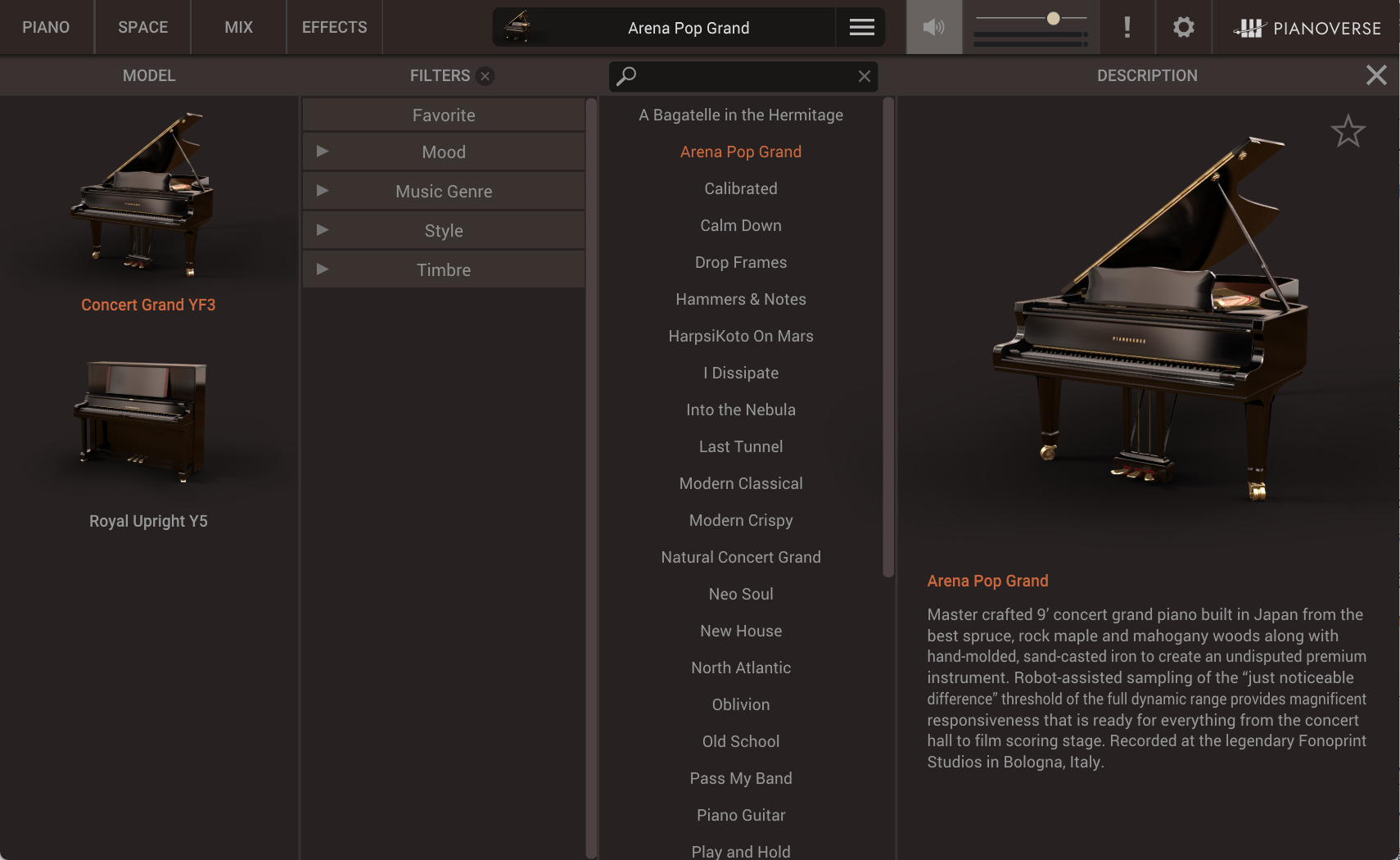The image size is (1400, 860).
Task: Select the Natural Concert Grand preset
Action: [741, 557]
